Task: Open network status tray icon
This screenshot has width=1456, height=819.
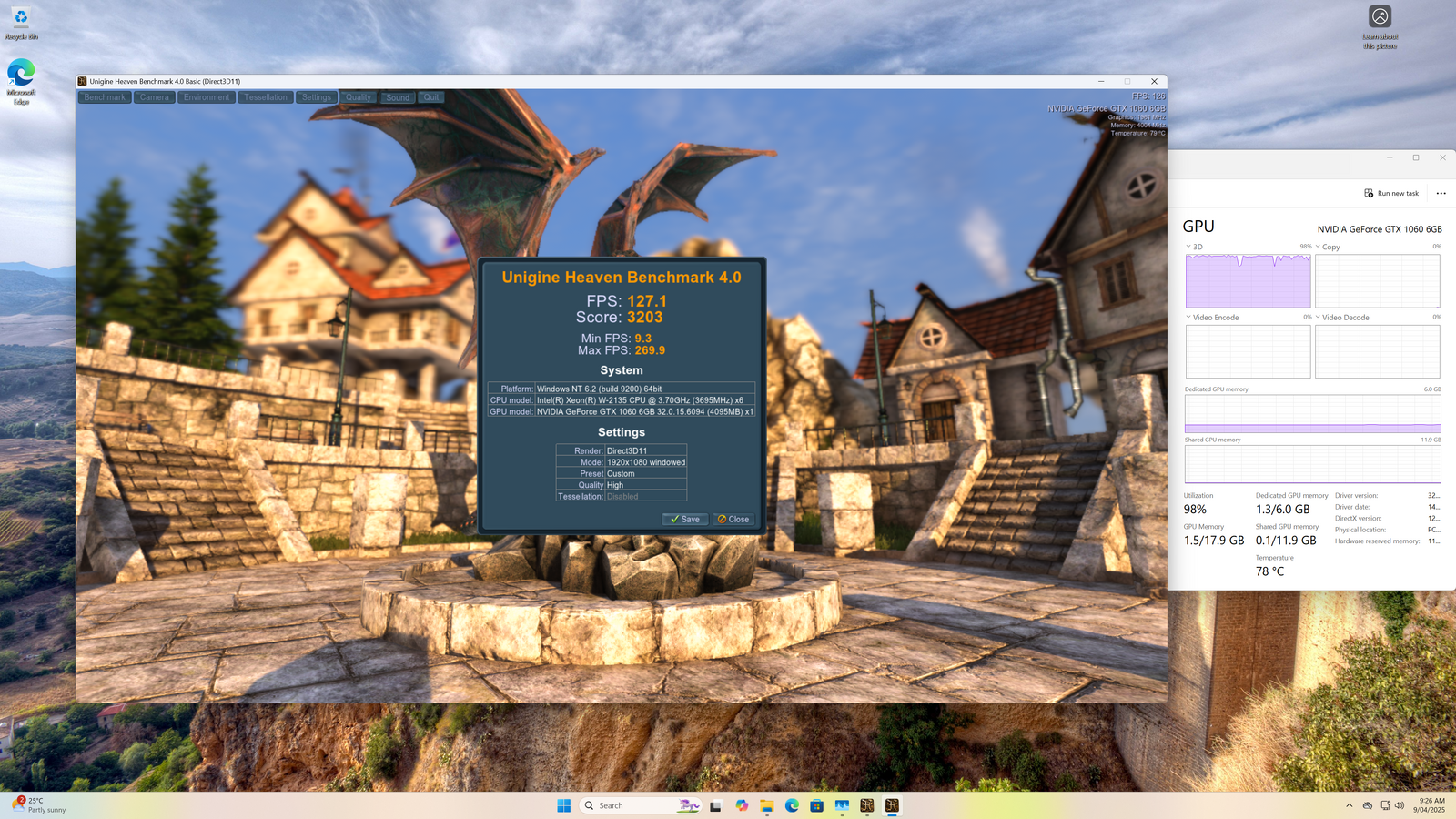Action: tap(1385, 805)
